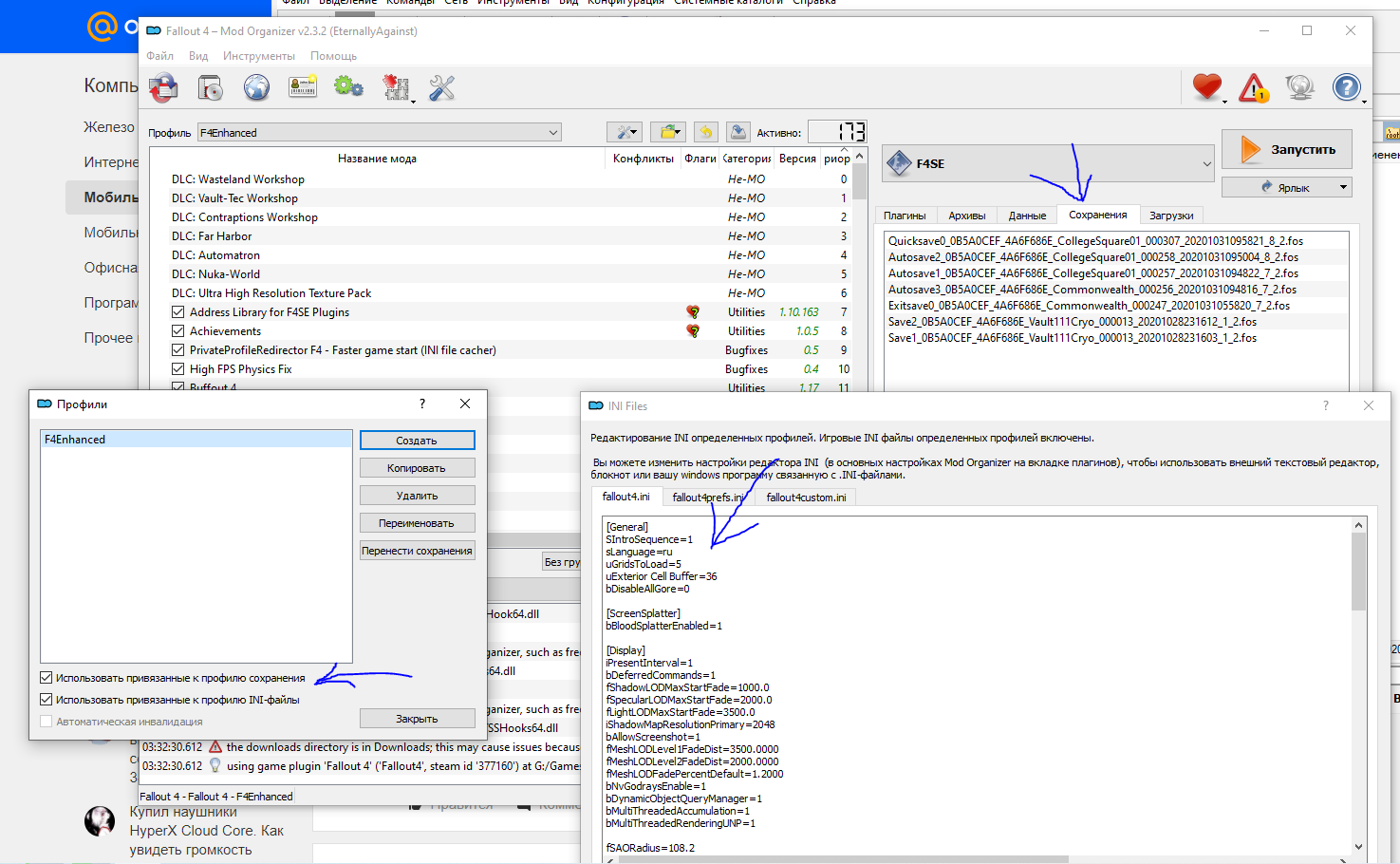Open the Файл menu

pyautogui.click(x=159, y=56)
